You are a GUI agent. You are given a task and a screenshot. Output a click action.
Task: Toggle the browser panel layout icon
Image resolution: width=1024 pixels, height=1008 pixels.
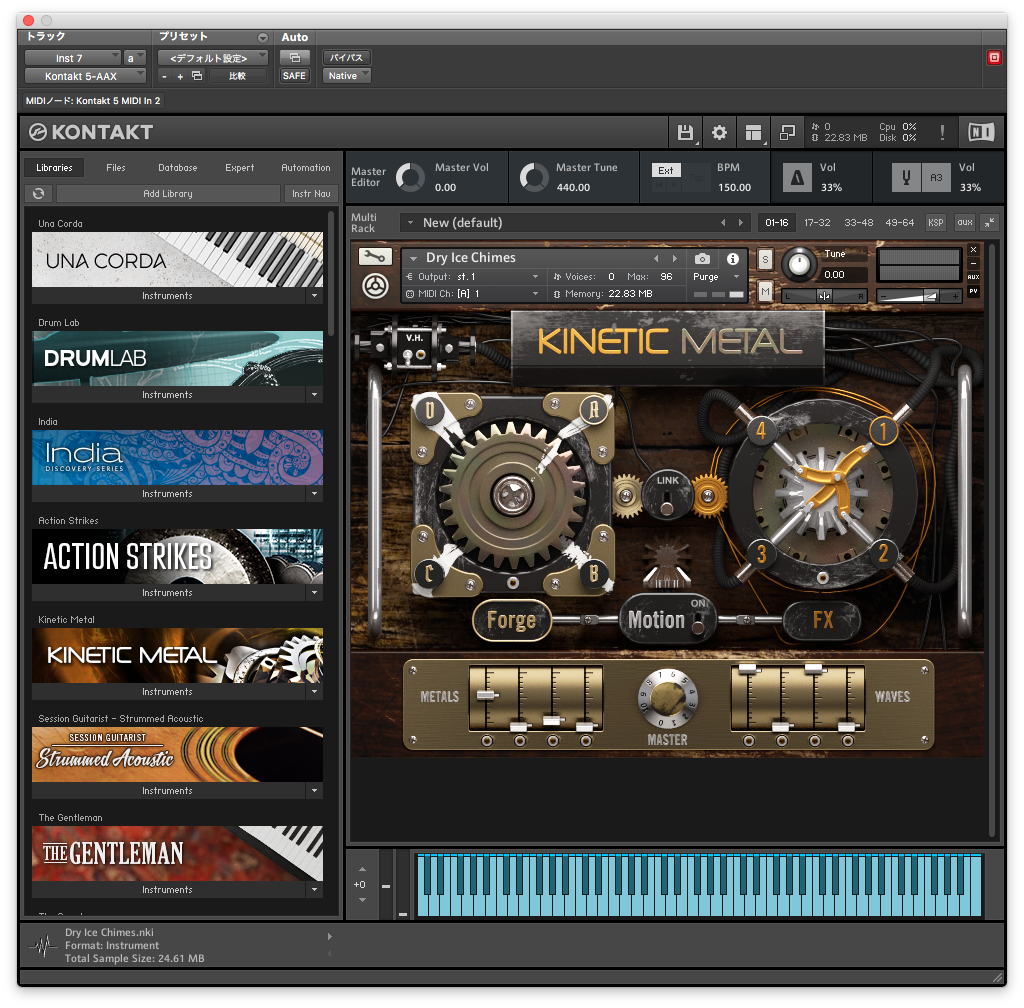coord(753,133)
